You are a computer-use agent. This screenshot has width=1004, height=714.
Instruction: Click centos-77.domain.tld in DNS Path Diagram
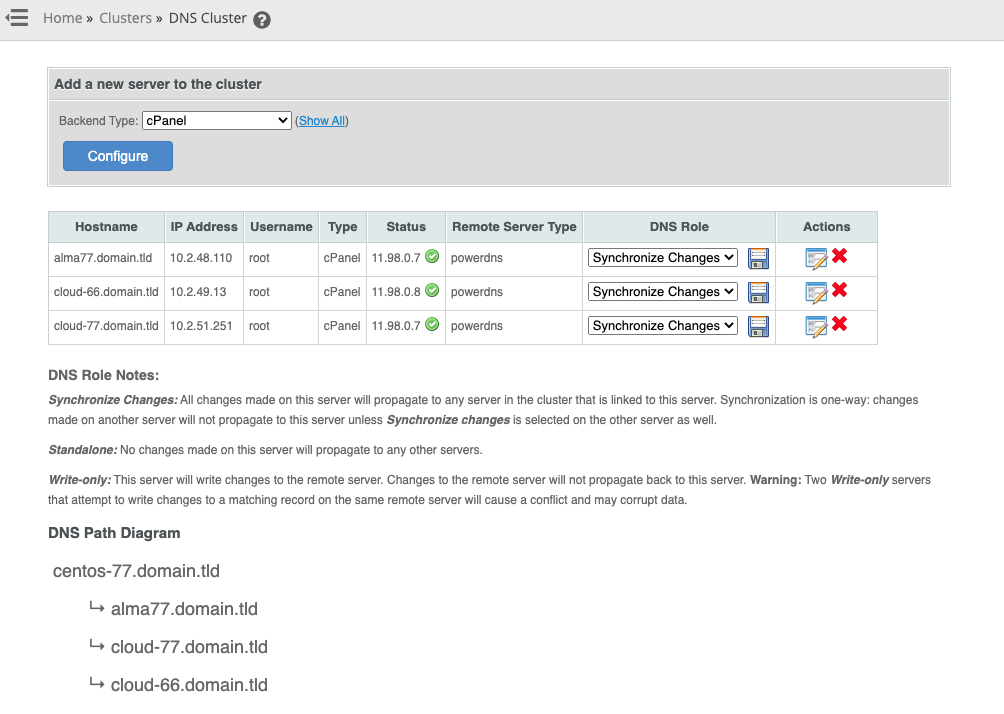[136, 571]
